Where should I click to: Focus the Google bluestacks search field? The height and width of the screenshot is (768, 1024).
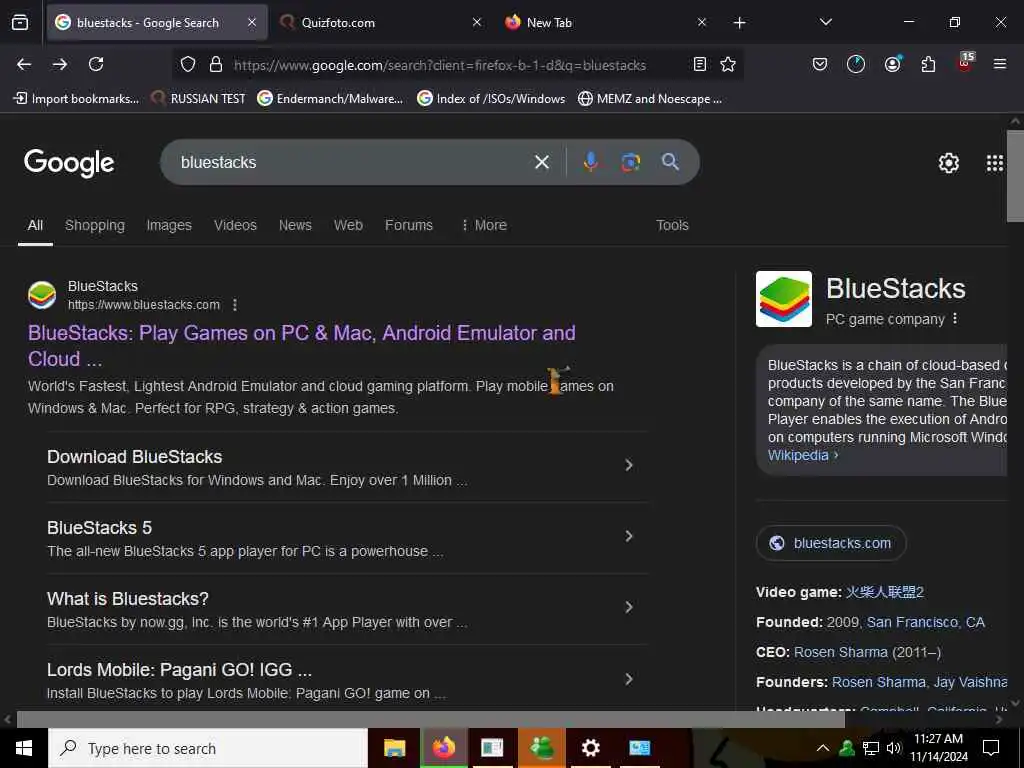click(353, 162)
